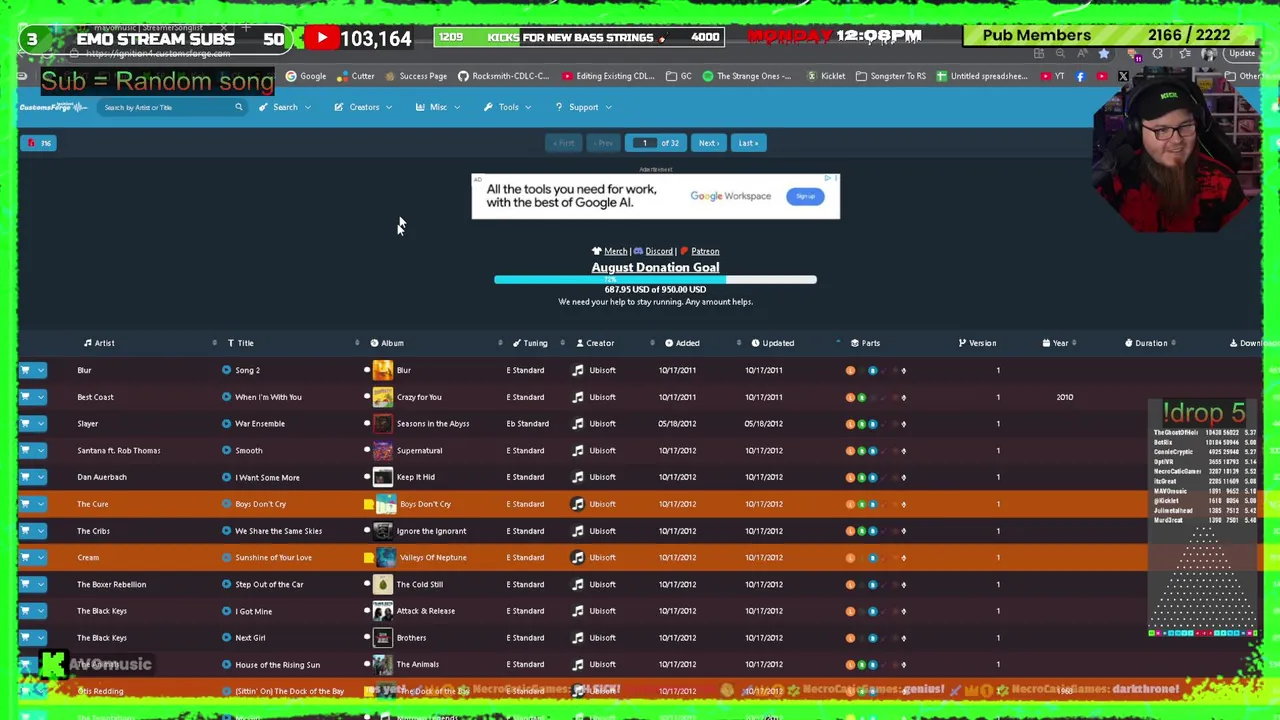This screenshot has width=1280, height=720.
Task: Open Google bookmark
Action: [306, 76]
